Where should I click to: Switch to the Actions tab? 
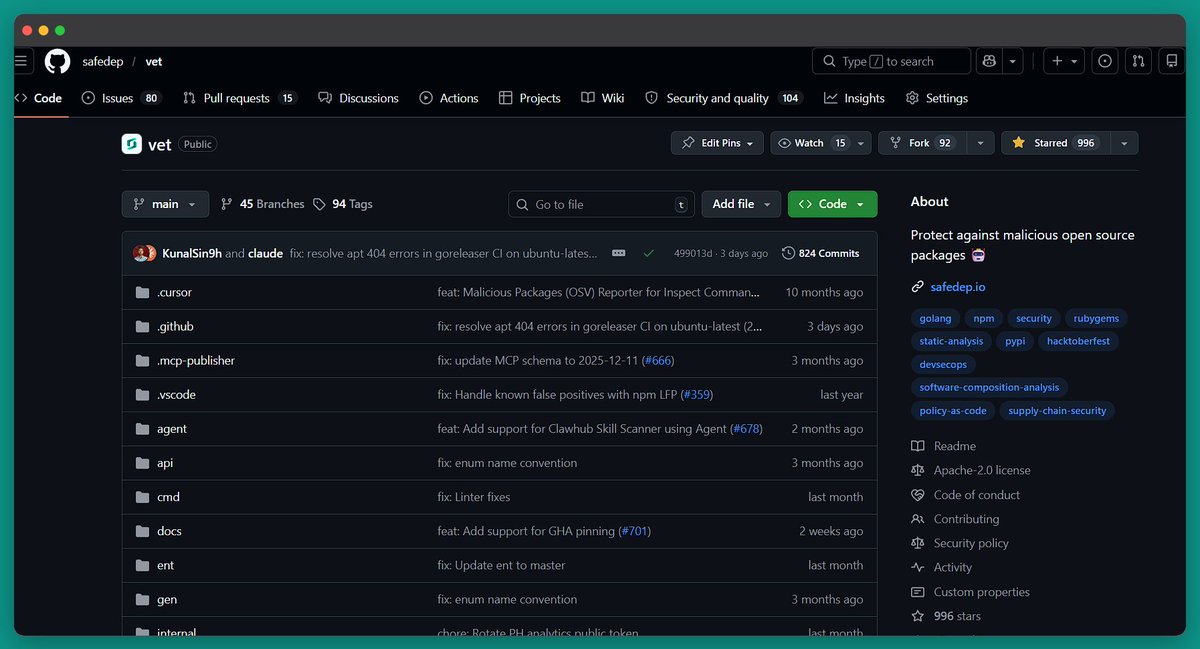point(449,98)
